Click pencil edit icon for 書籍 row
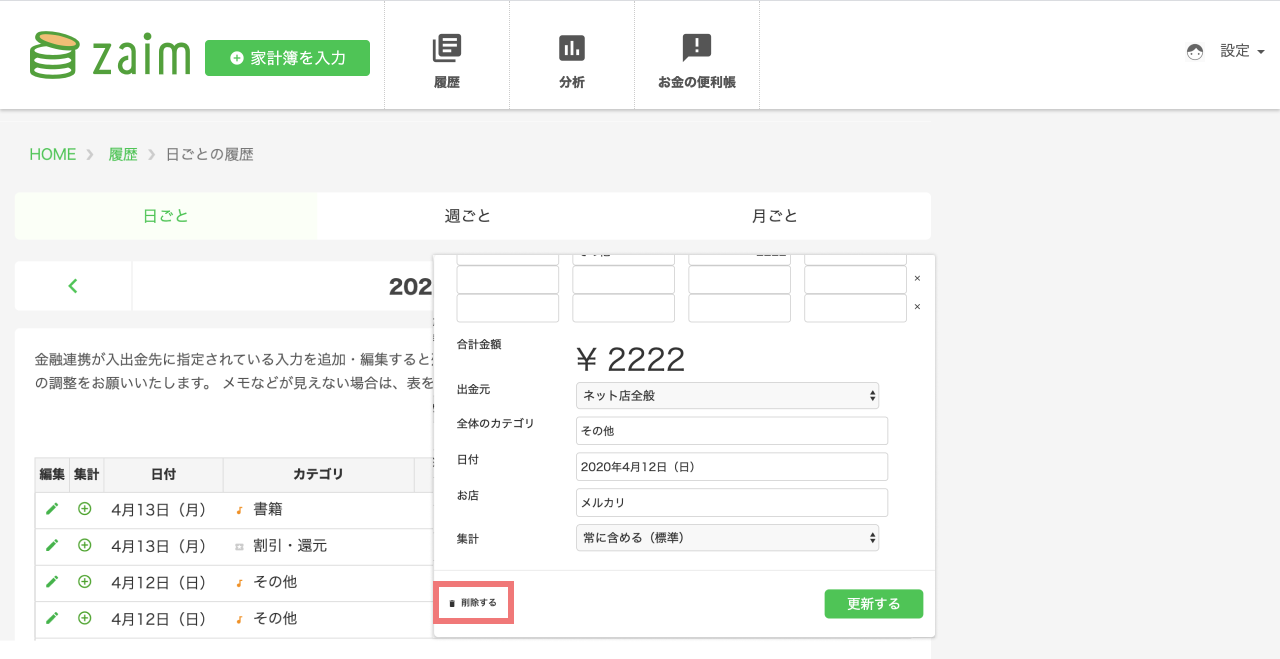 (x=52, y=509)
